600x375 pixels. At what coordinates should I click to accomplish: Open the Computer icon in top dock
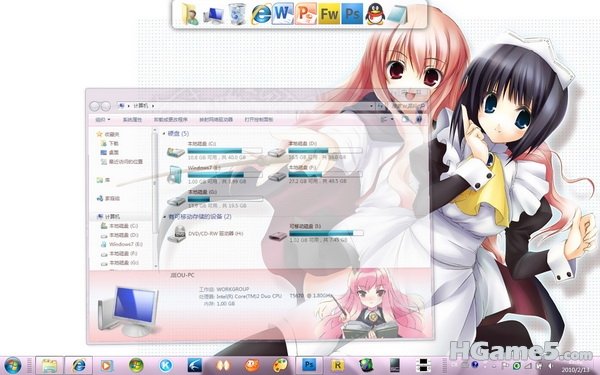[214, 15]
